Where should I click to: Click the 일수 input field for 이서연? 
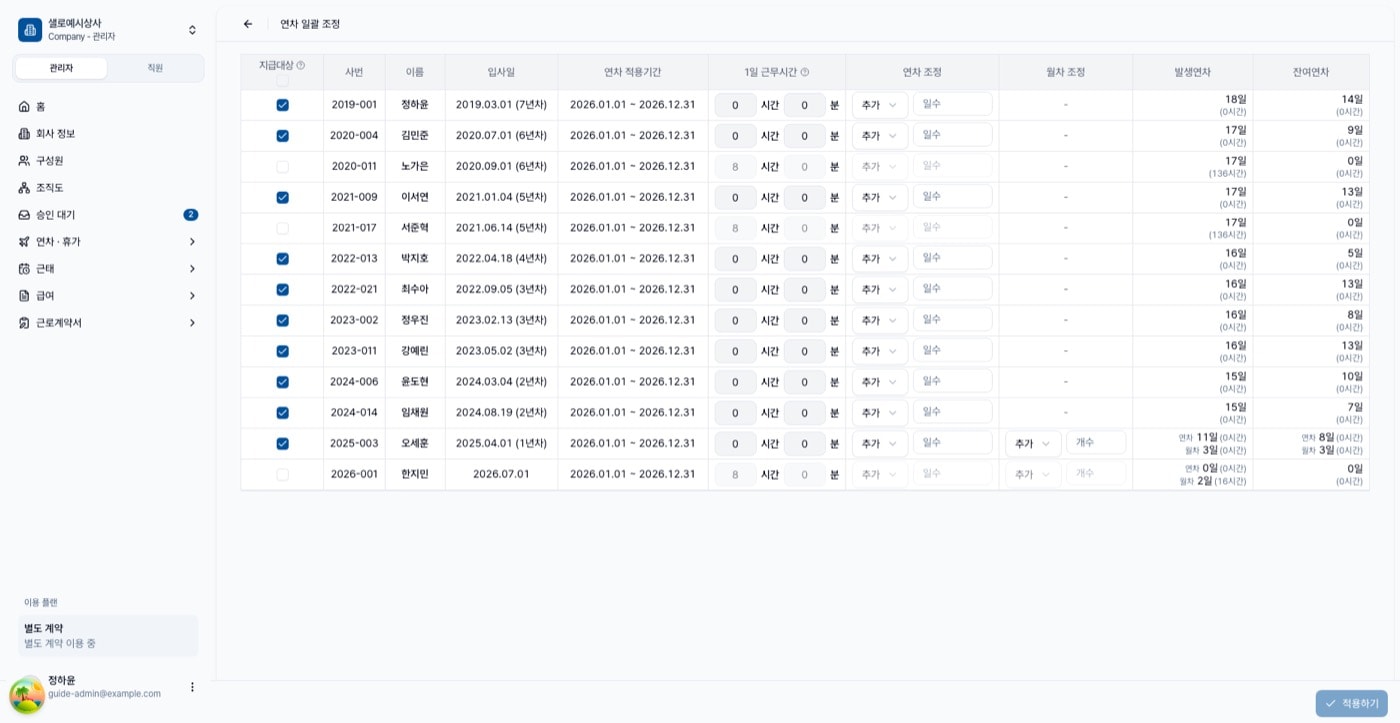(x=953, y=197)
